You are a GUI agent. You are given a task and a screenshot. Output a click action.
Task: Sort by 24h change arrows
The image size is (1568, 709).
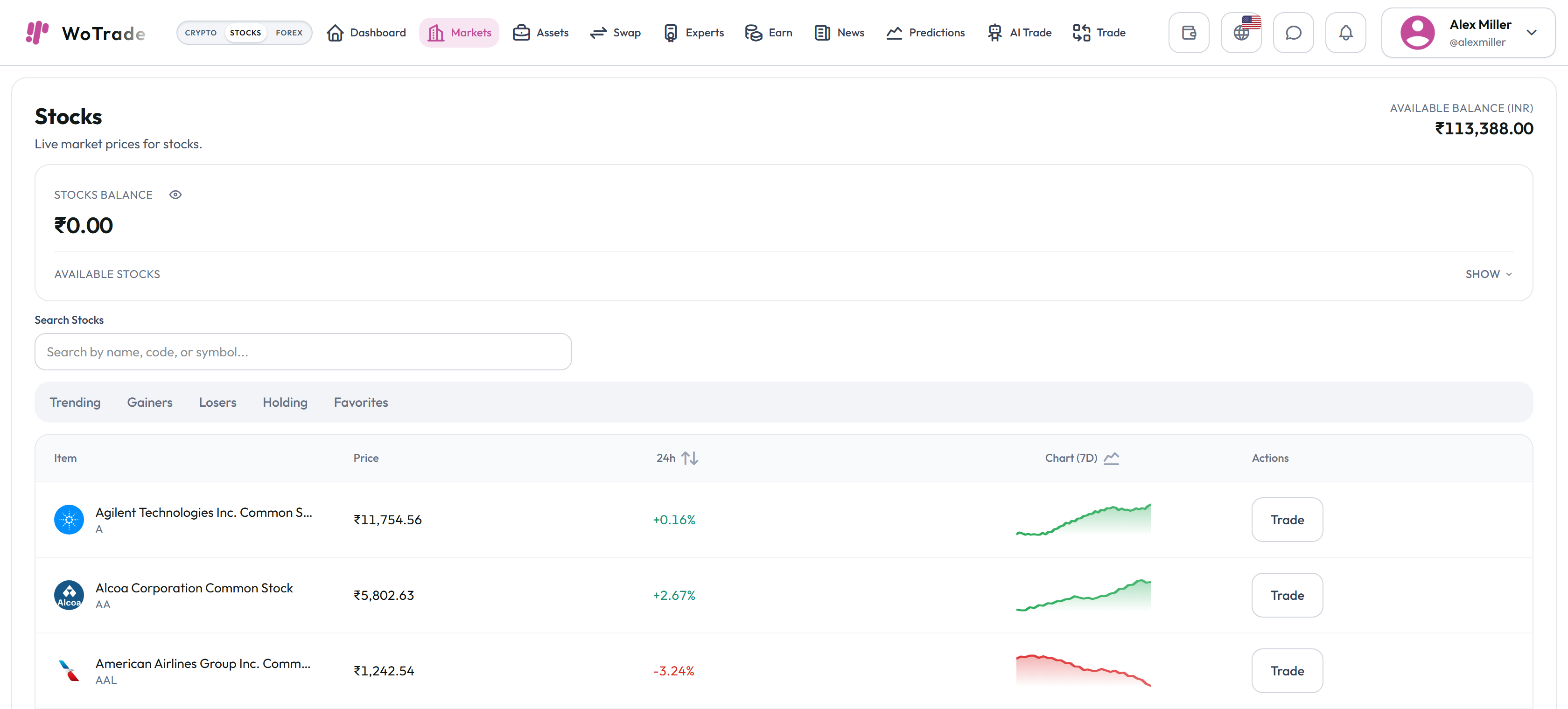click(690, 458)
